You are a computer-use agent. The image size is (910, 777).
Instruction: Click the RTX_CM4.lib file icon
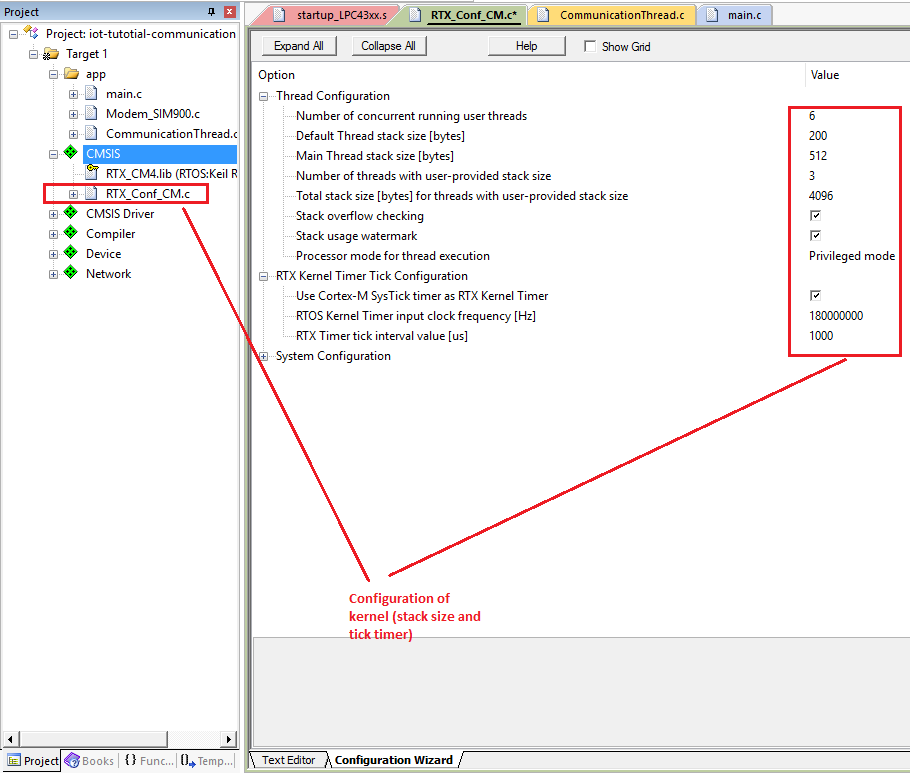pos(91,174)
